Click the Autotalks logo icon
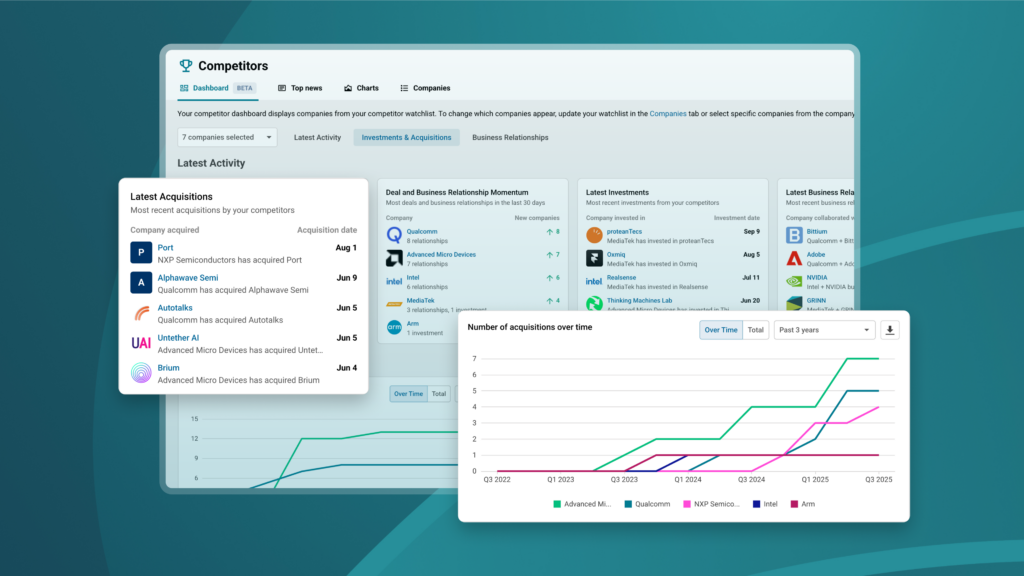1024x576 pixels. coord(141,313)
